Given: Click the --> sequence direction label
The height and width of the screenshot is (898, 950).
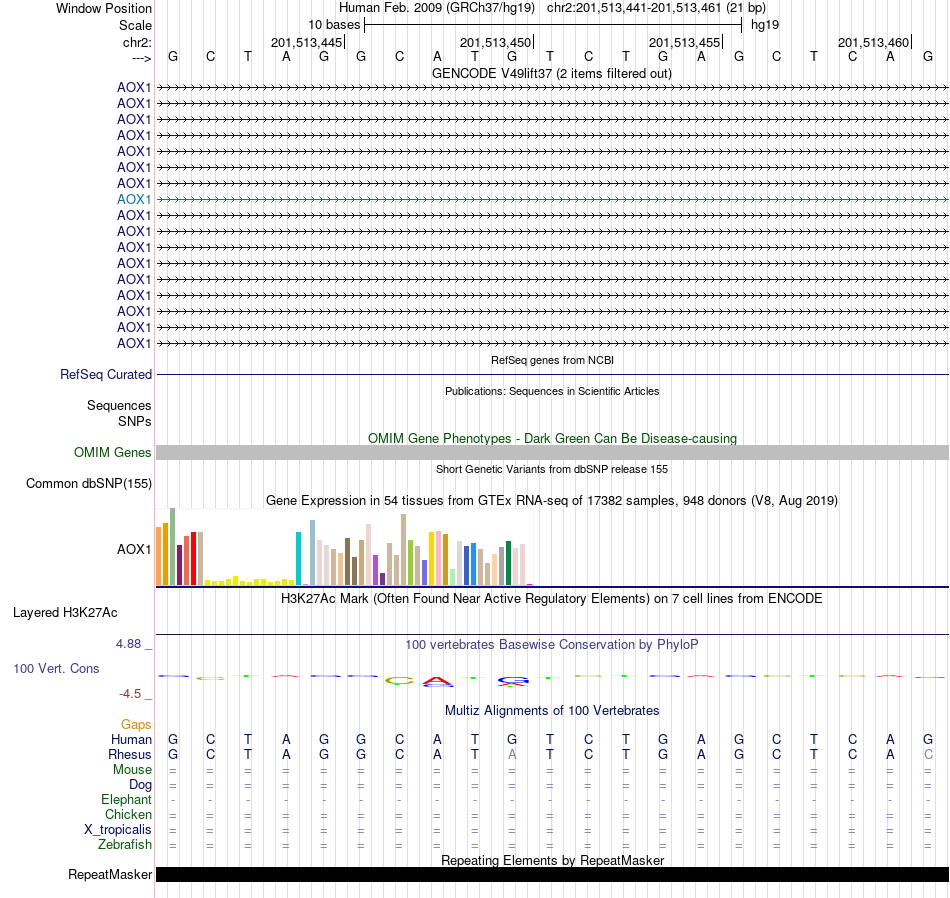Looking at the screenshot, I should pos(141,58).
